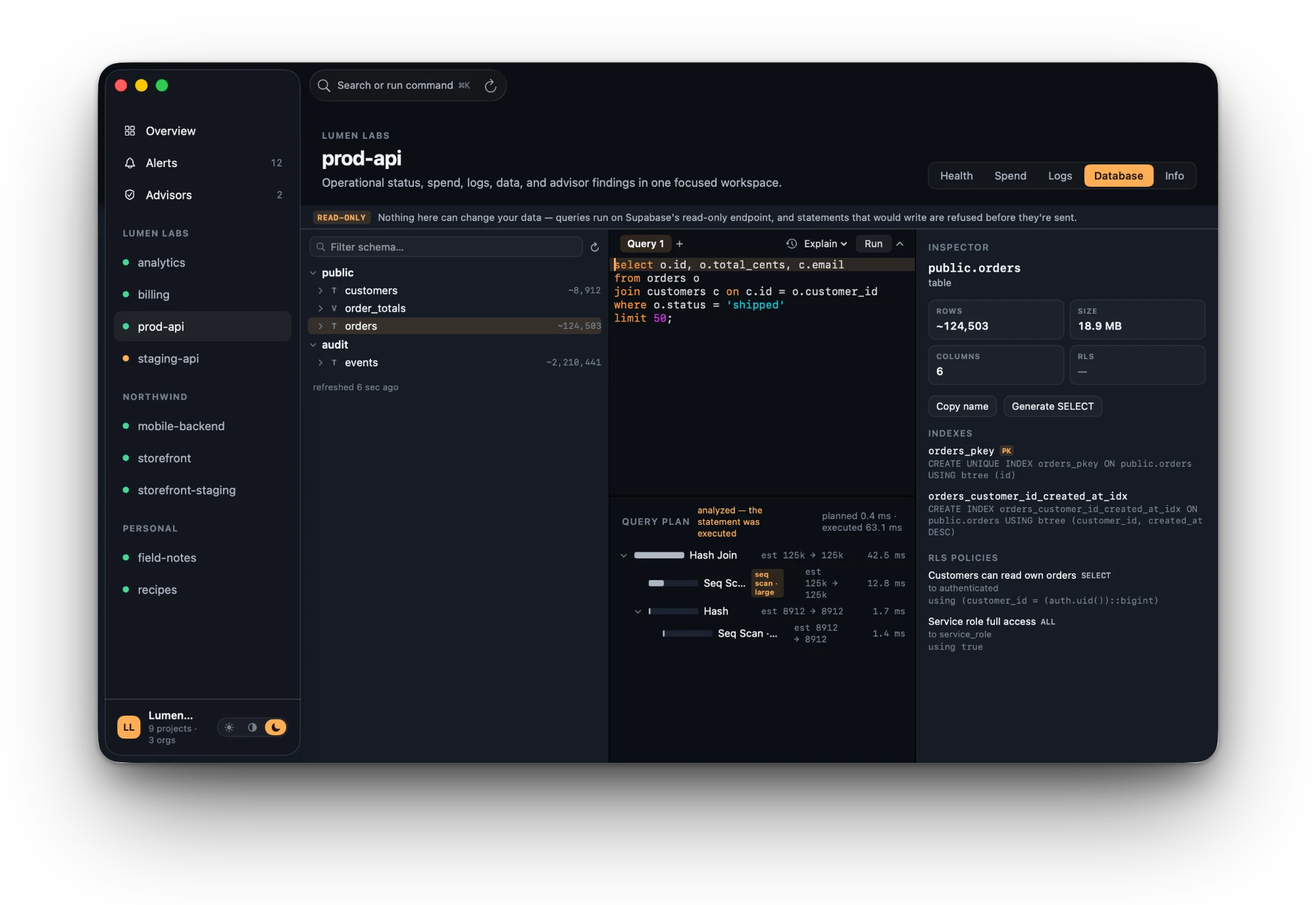The width and height of the screenshot is (1316, 905).
Task: Click the Overview grid icon in the sidebar
Action: point(130,131)
